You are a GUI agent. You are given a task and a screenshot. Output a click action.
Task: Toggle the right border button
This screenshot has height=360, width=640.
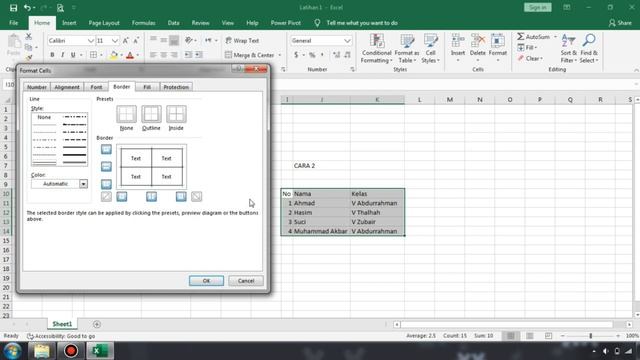(181, 197)
